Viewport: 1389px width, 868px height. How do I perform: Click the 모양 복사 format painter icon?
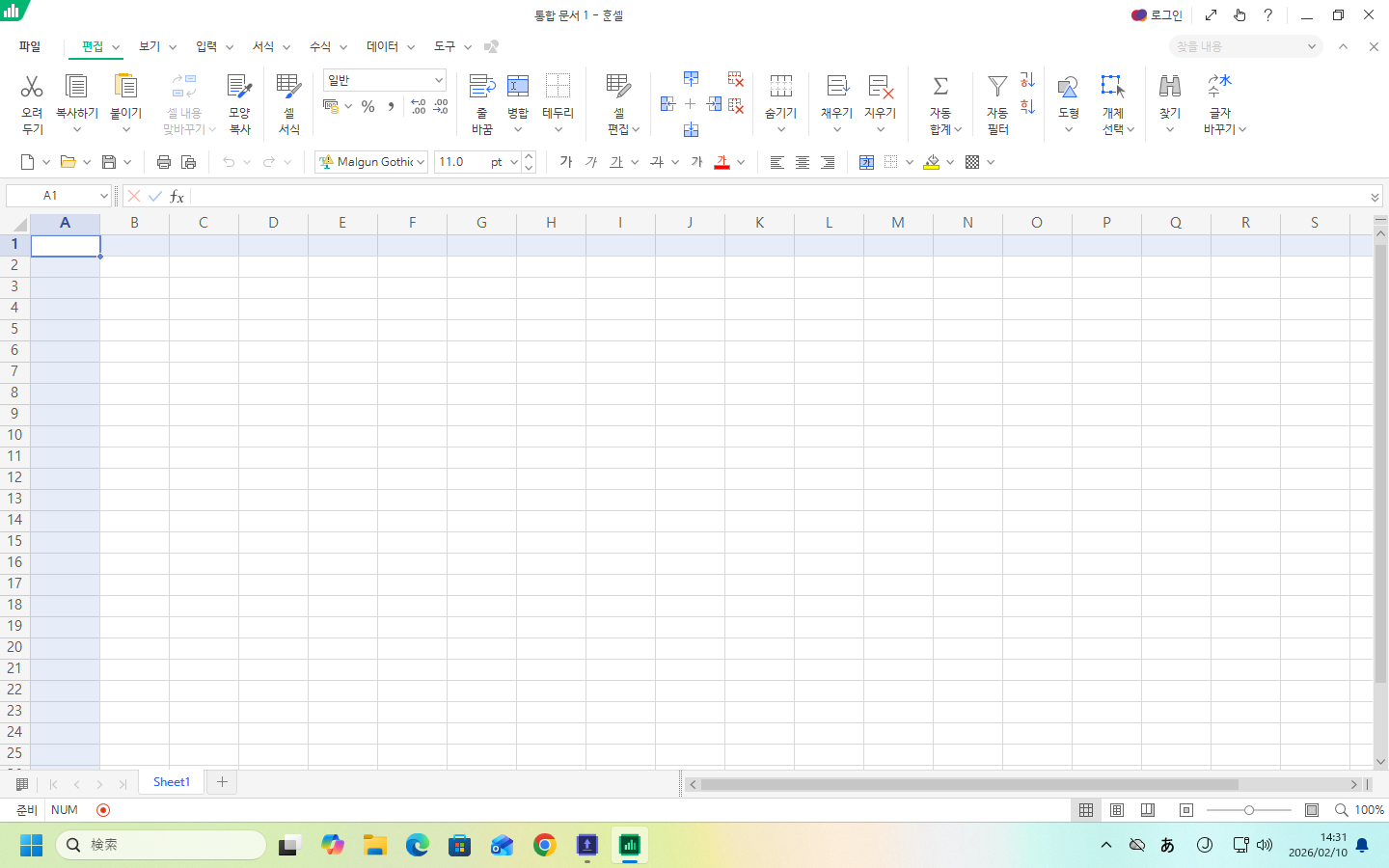point(239,87)
